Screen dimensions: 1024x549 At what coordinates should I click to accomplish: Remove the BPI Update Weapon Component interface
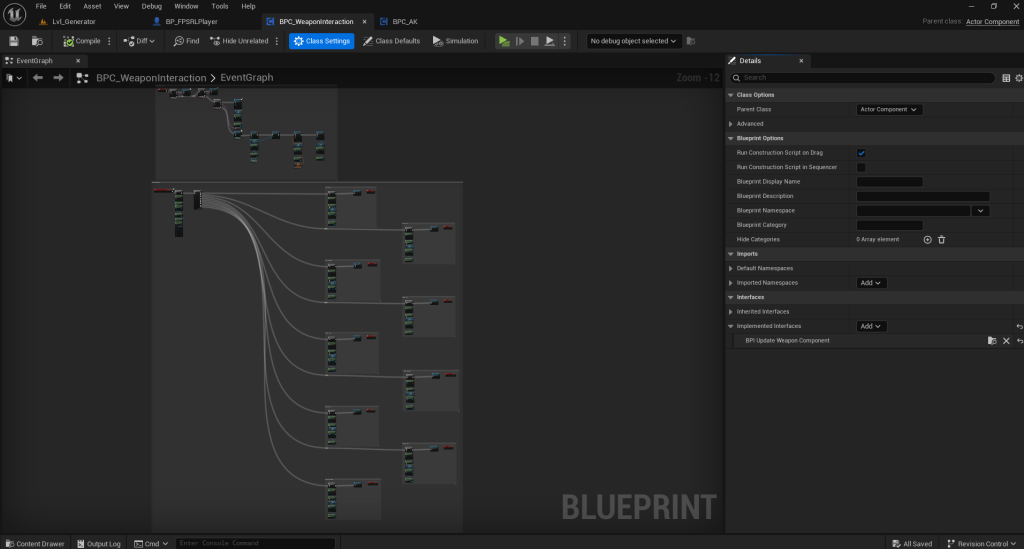coord(1006,341)
